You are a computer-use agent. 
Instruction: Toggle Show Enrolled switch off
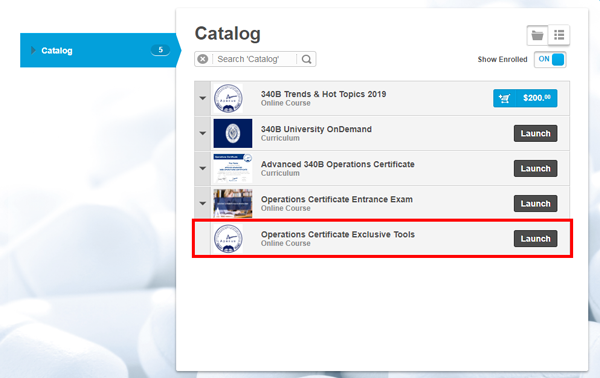[550, 59]
